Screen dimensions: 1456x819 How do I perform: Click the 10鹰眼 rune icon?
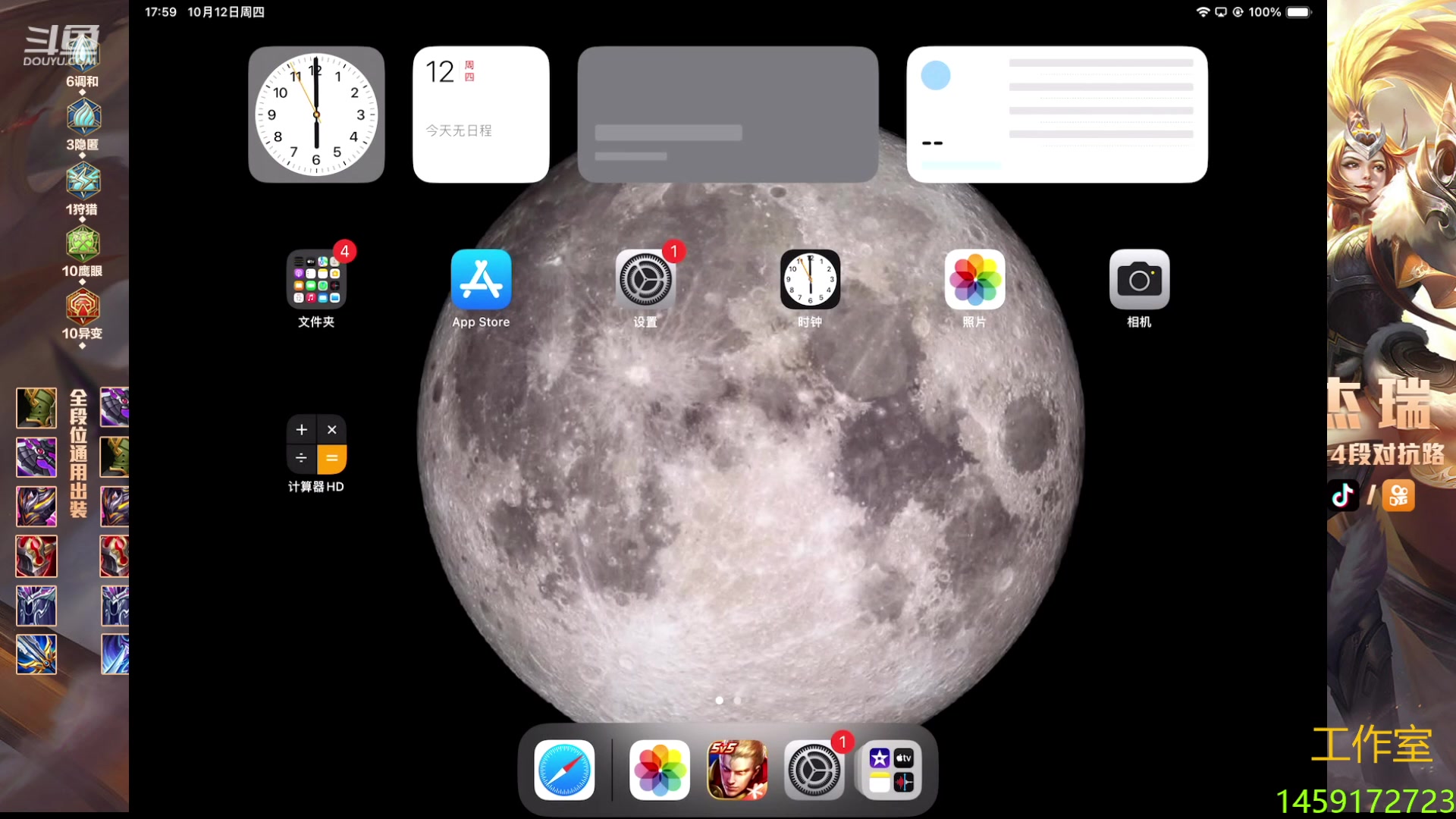tap(83, 243)
